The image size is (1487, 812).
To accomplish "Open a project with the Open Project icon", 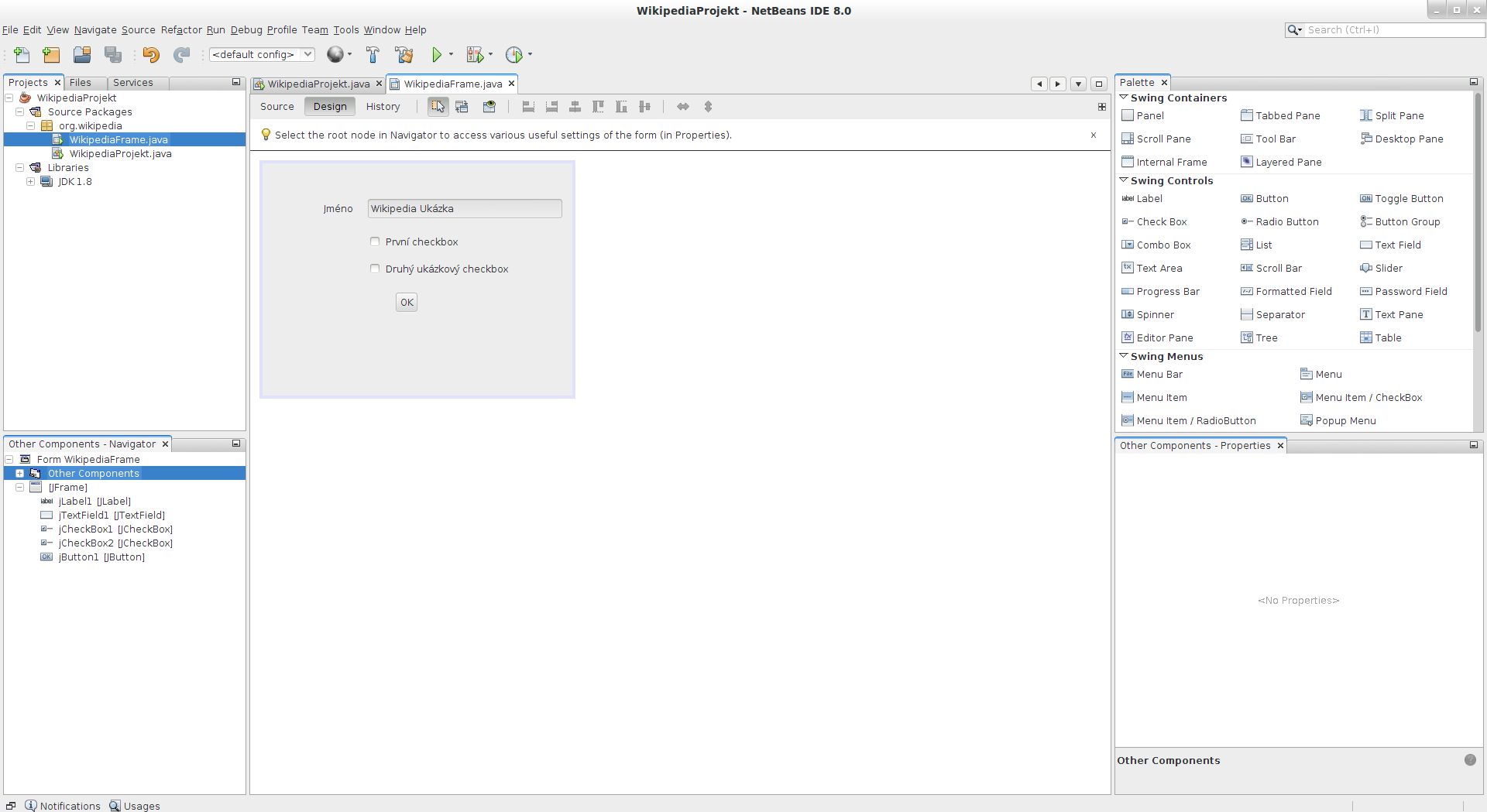I will coord(81,54).
